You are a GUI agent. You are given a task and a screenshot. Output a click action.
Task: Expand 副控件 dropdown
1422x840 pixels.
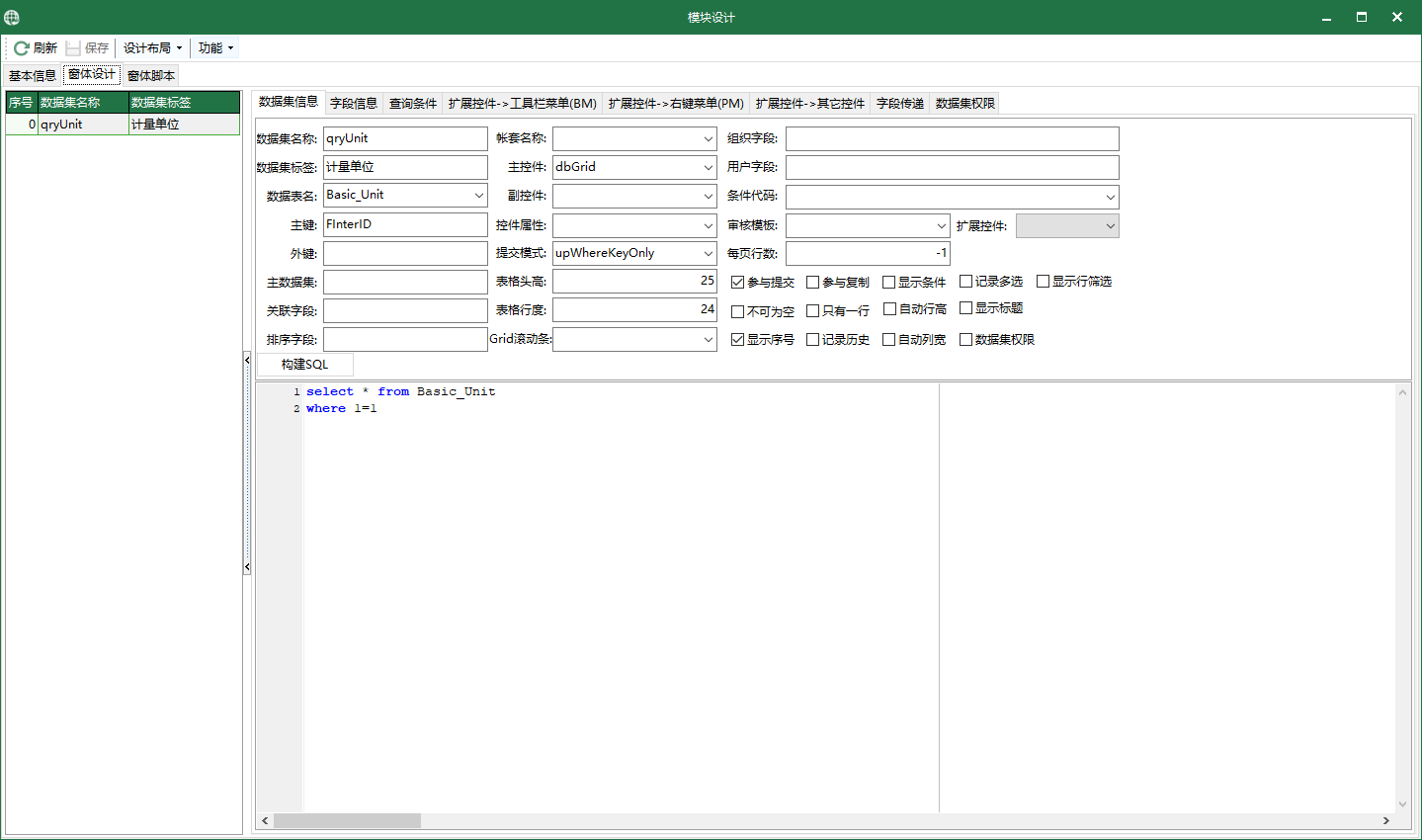click(709, 196)
